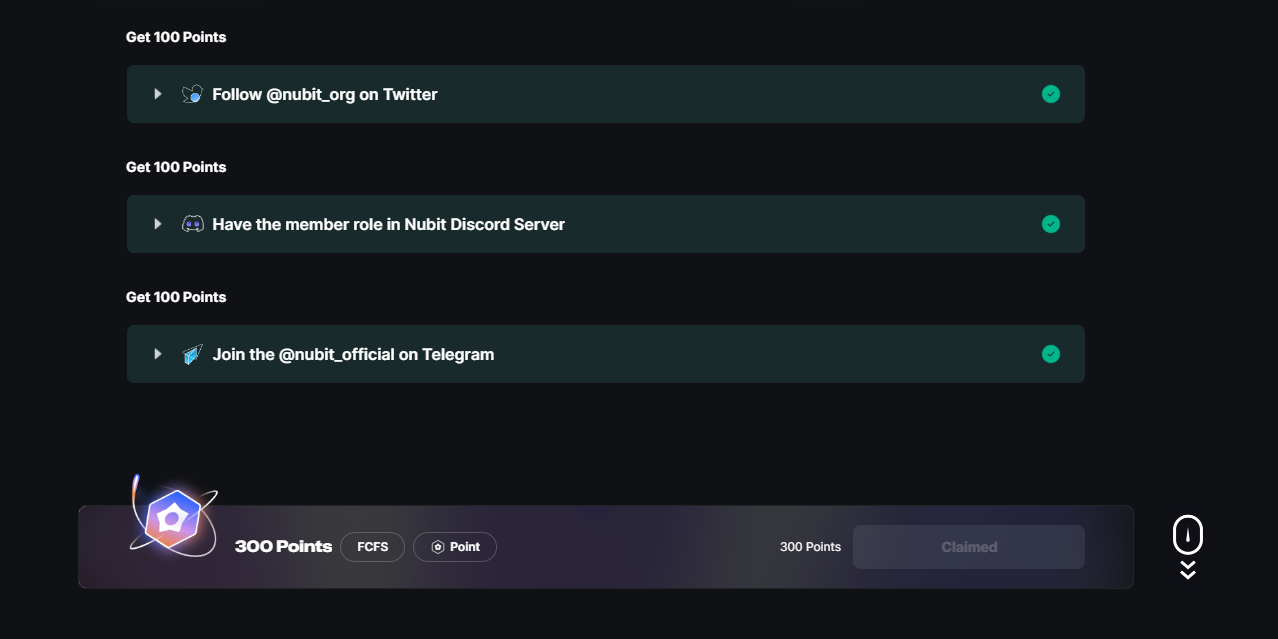
Task: Click the green checkmark on Discord task
Action: [x=1051, y=224]
